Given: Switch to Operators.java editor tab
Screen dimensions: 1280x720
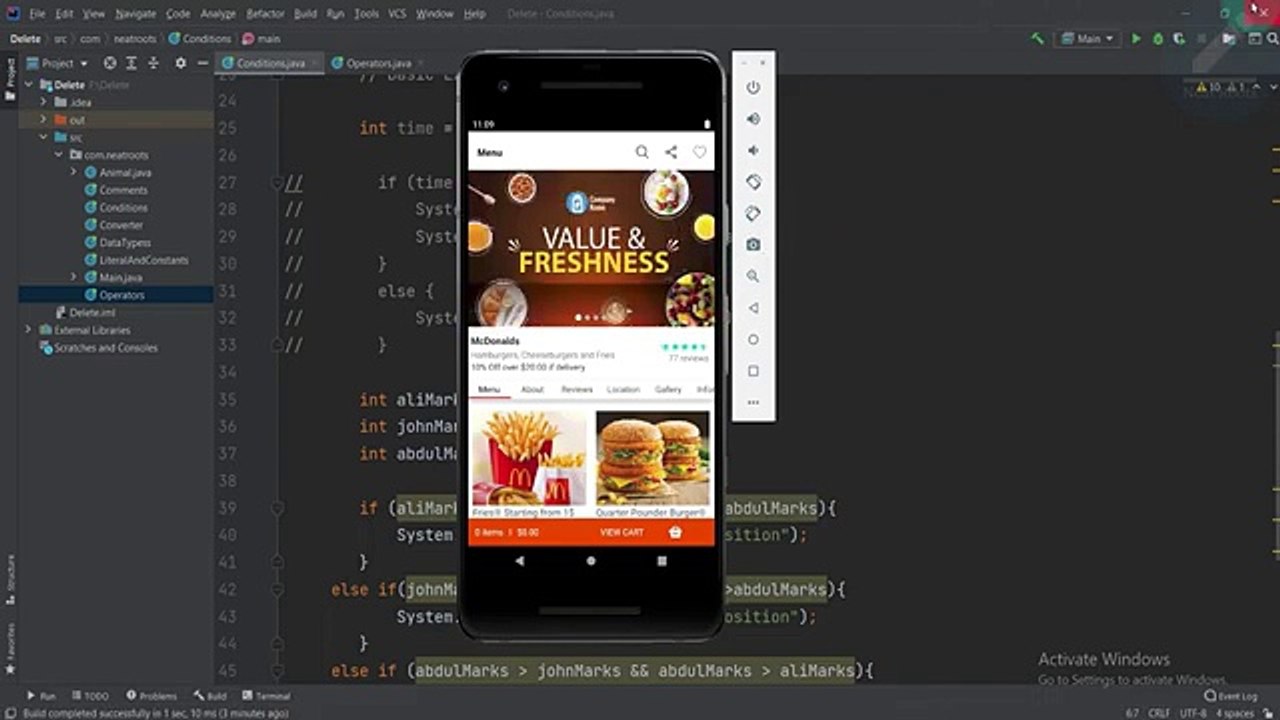Looking at the screenshot, I should click(x=378, y=63).
